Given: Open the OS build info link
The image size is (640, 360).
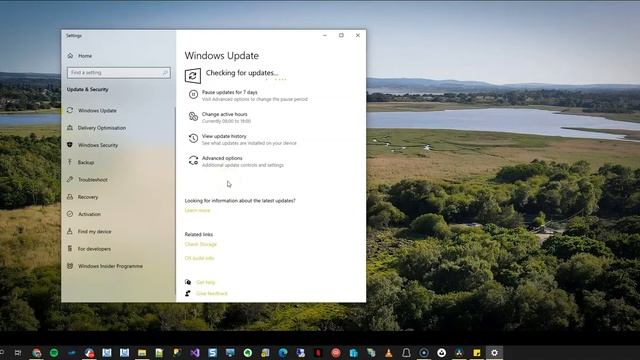Looking at the screenshot, I should pos(200,258).
